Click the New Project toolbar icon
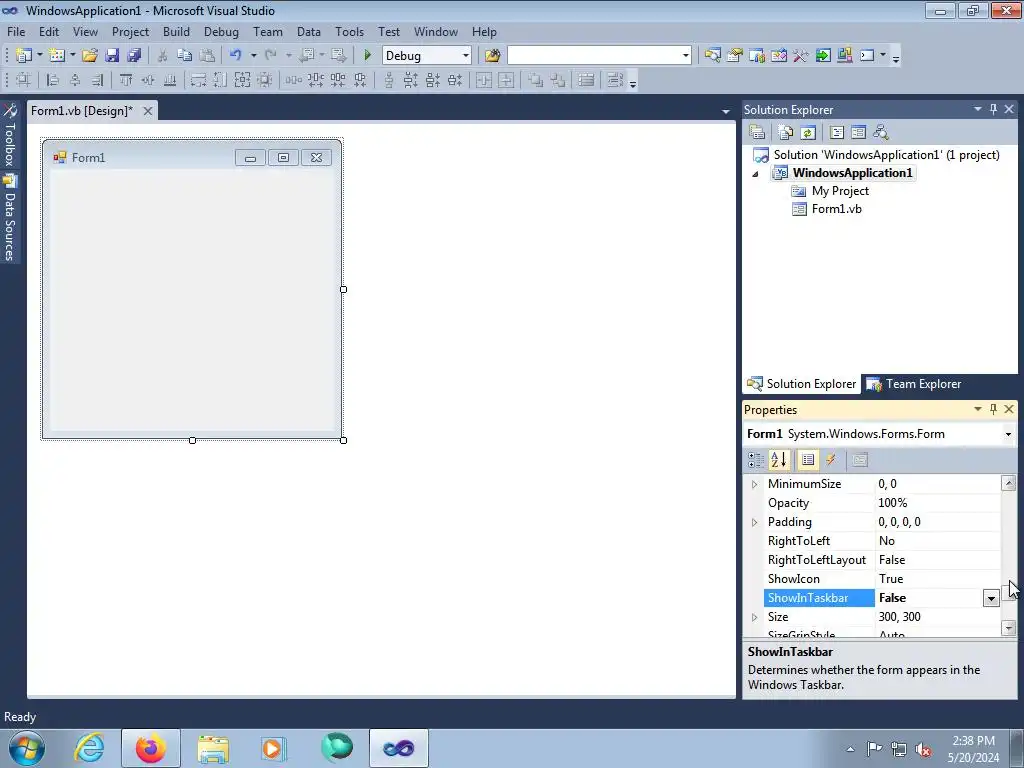Viewport: 1024px width, 768px height. (23, 56)
